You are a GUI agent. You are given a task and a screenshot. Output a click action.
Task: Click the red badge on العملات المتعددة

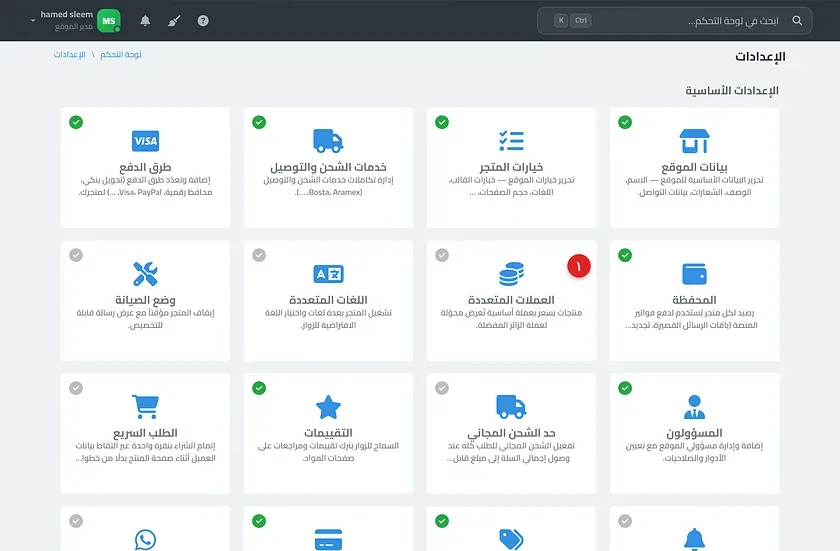(x=579, y=266)
